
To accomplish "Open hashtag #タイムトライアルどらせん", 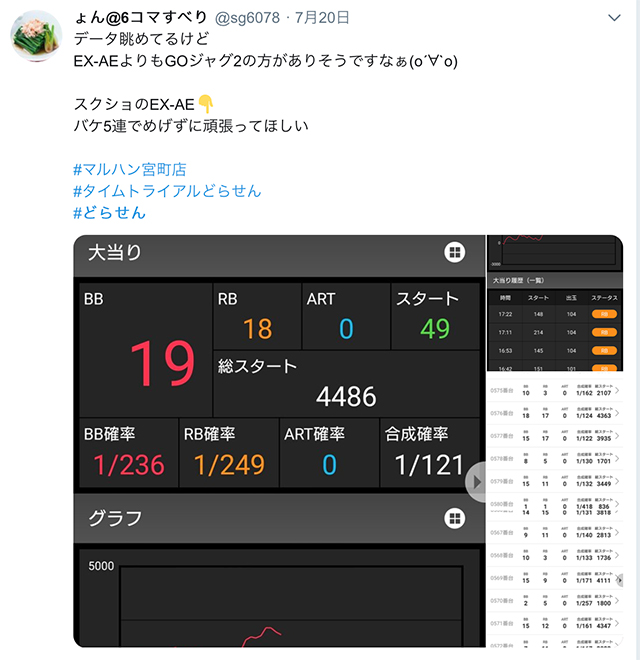I will [167, 191].
